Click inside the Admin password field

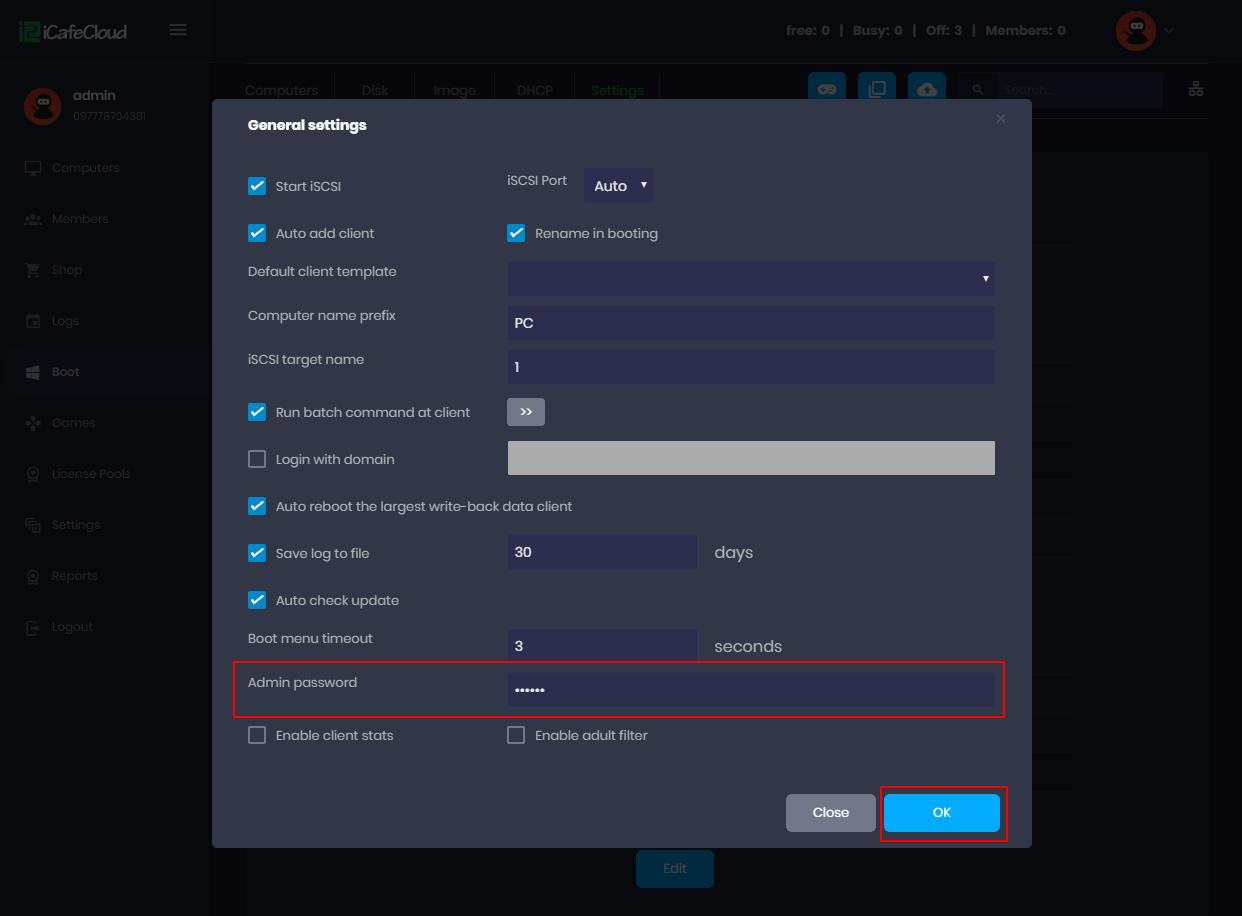click(750, 690)
